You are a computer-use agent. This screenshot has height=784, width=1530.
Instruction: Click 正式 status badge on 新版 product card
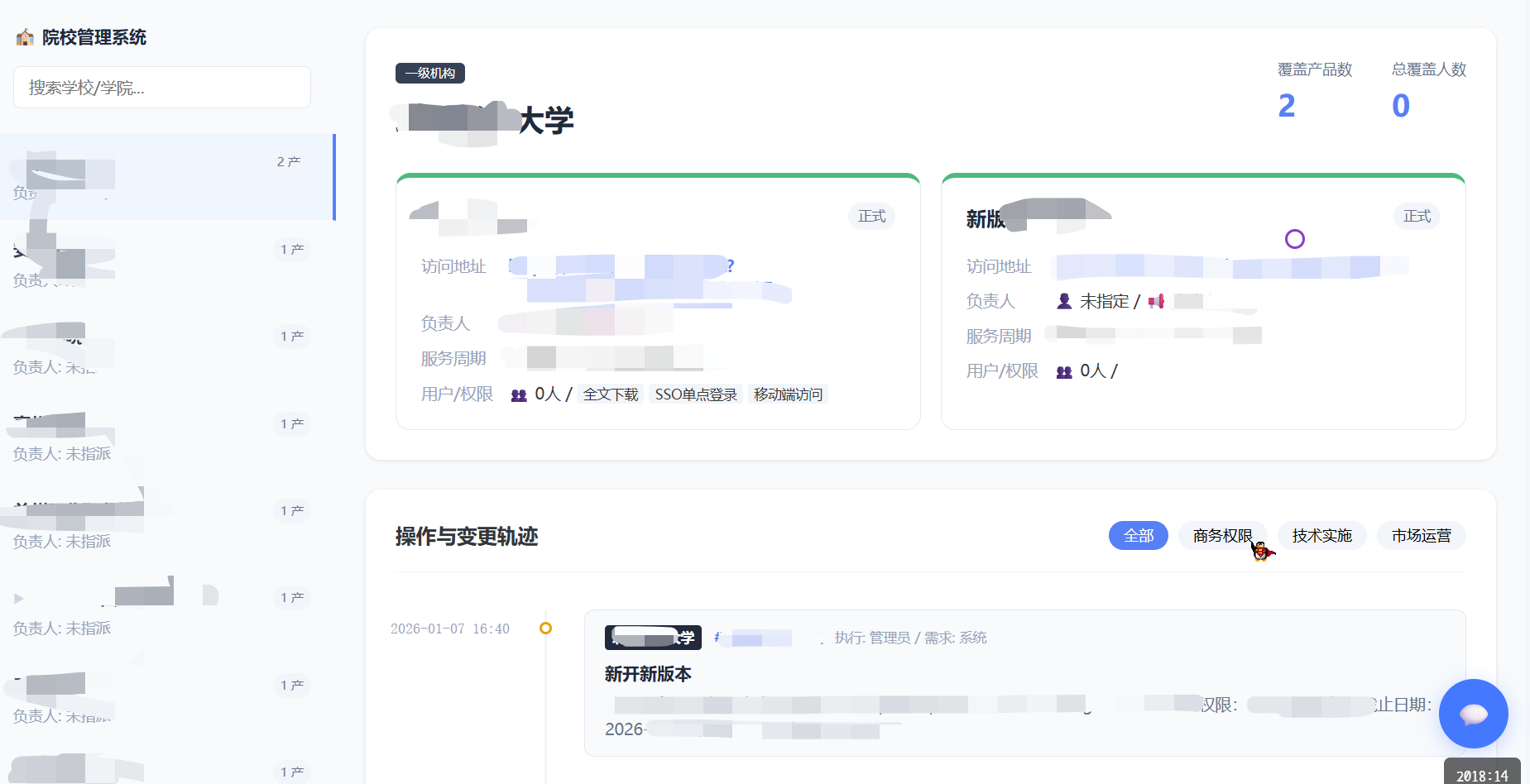[1417, 216]
